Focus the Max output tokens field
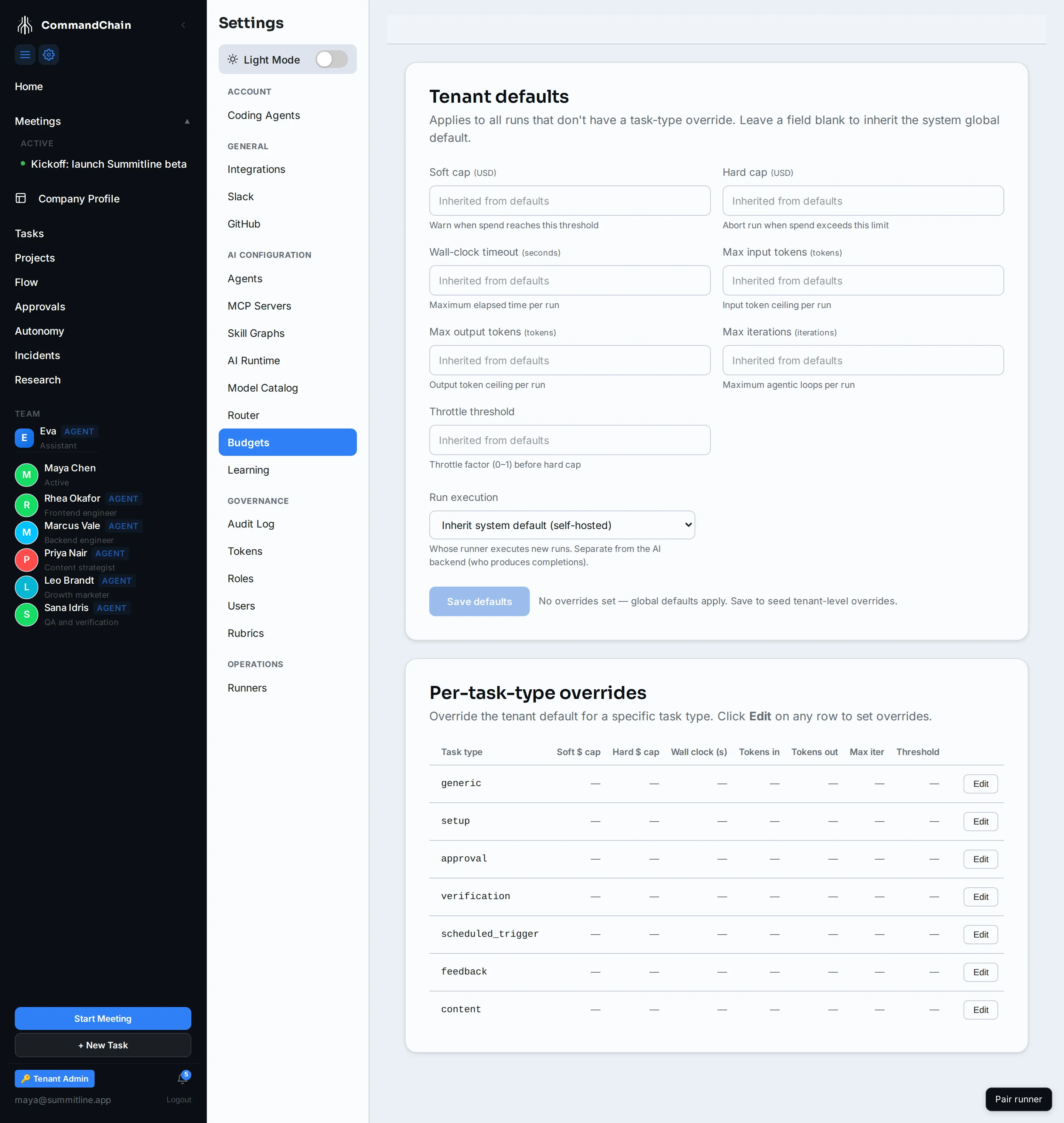The height and width of the screenshot is (1123, 1064). coord(569,361)
